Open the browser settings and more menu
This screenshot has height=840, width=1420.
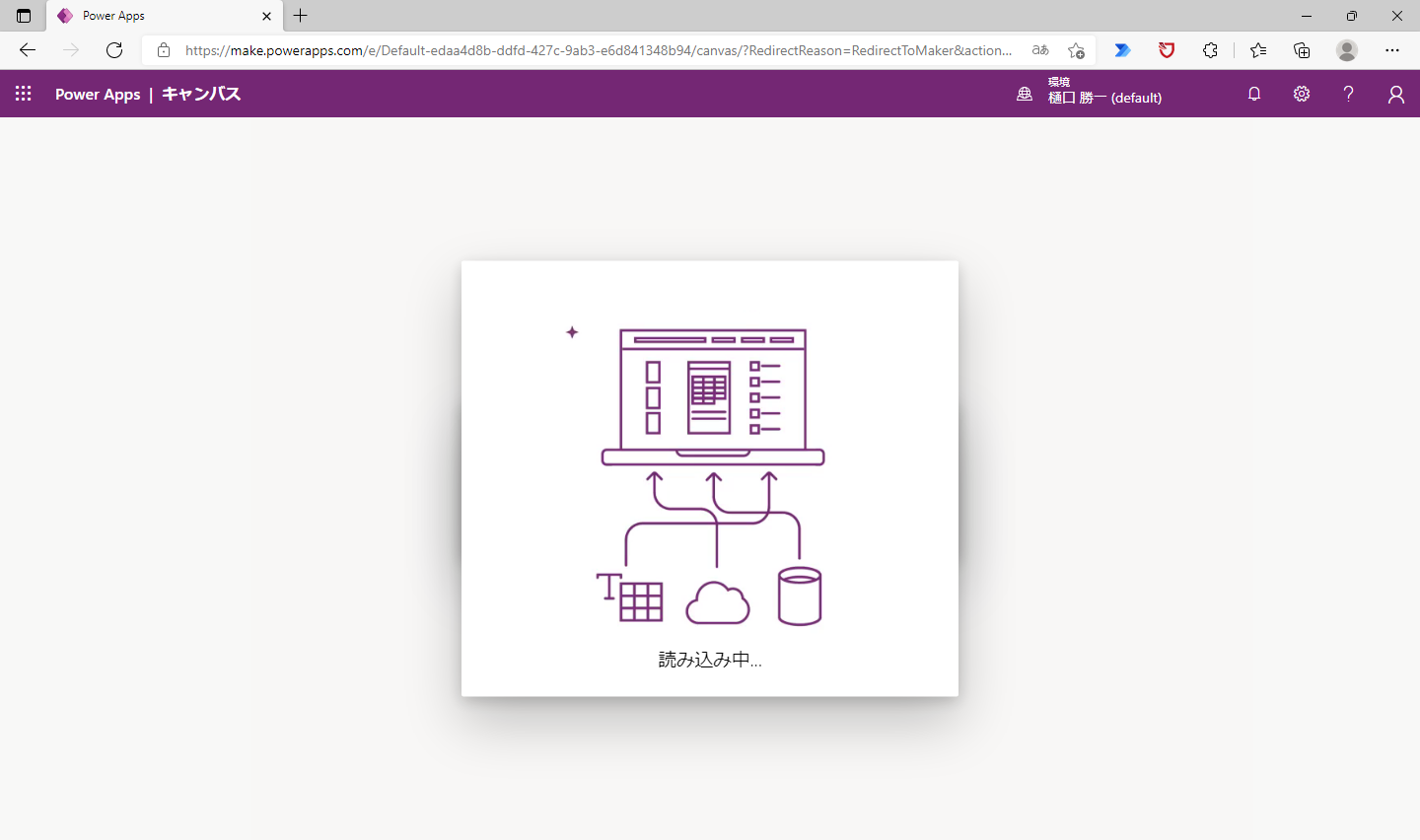tap(1392, 50)
